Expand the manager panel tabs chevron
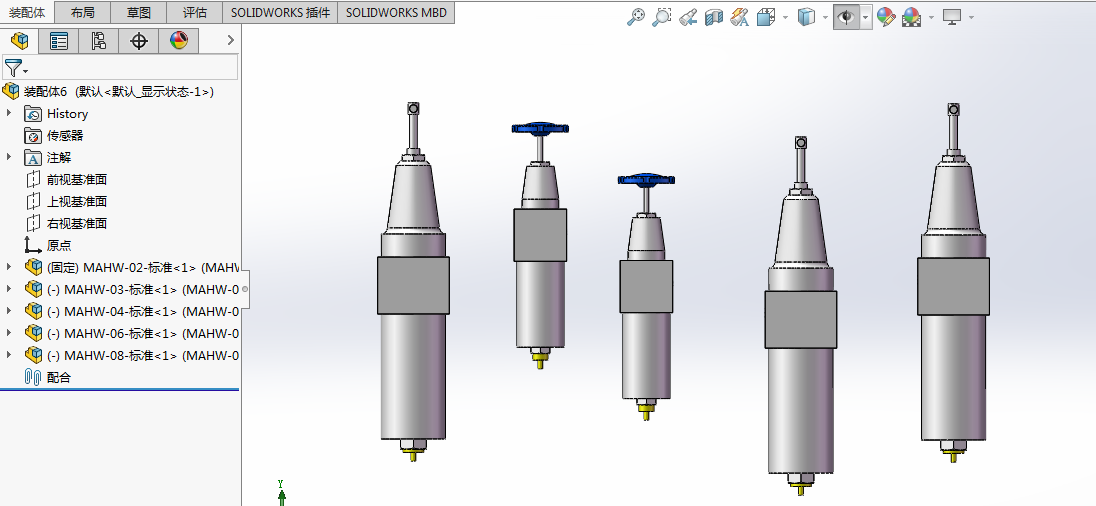1096x506 pixels. point(231,41)
